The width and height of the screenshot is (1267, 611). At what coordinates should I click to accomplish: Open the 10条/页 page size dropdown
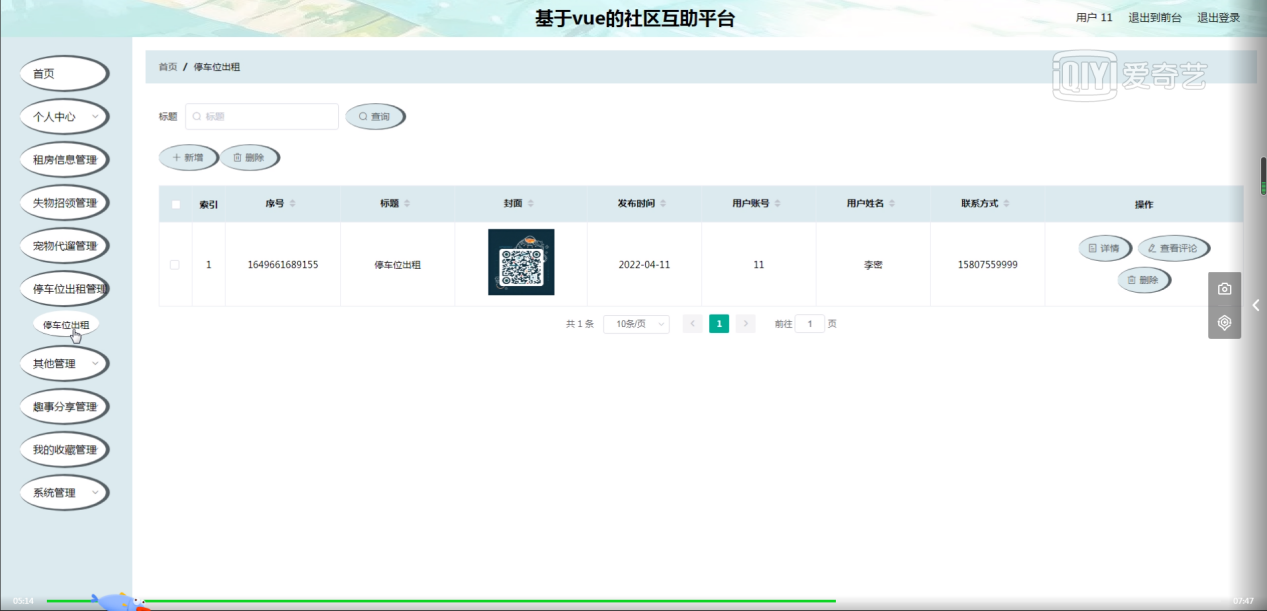(x=636, y=324)
